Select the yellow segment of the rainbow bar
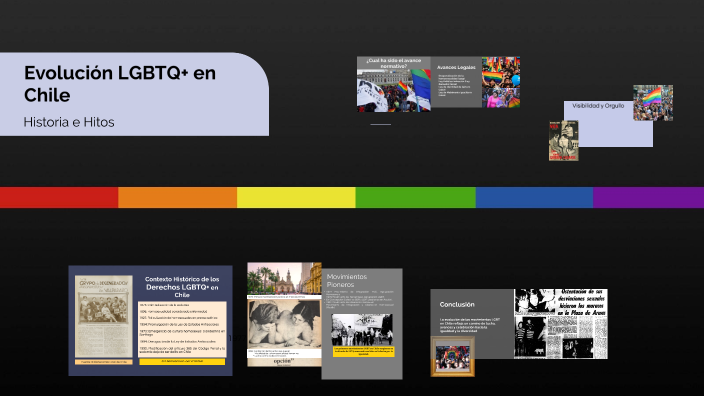Screen dimensions: 704x396 (x=296, y=198)
